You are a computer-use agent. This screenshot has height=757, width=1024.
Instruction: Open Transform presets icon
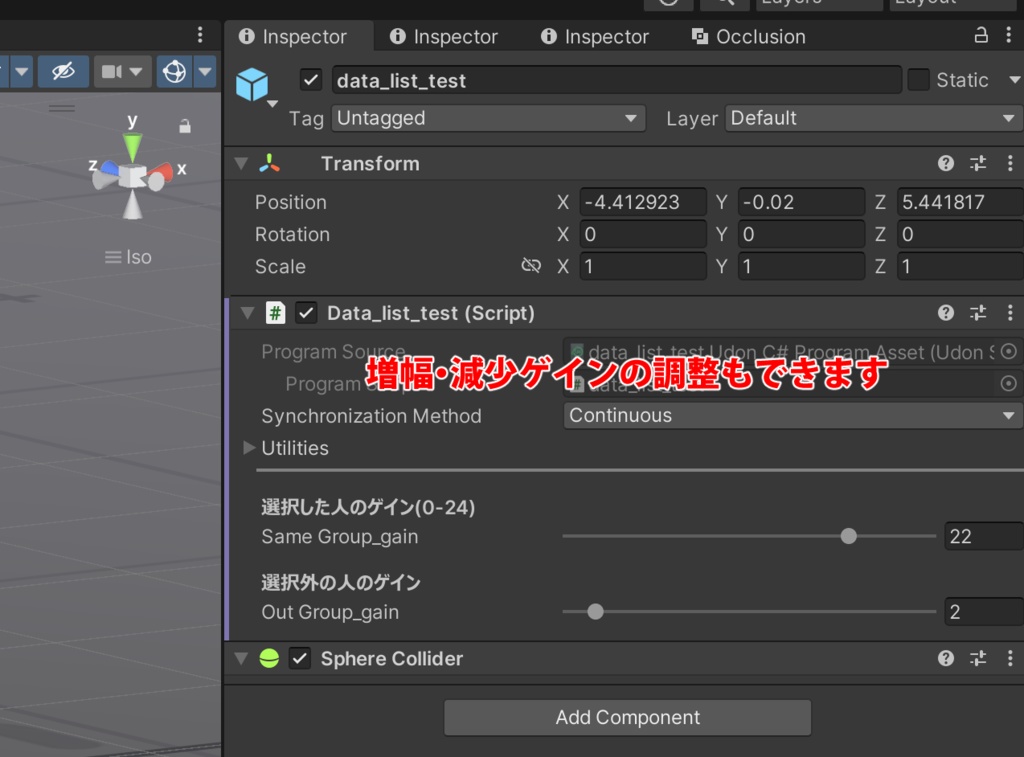(x=978, y=163)
